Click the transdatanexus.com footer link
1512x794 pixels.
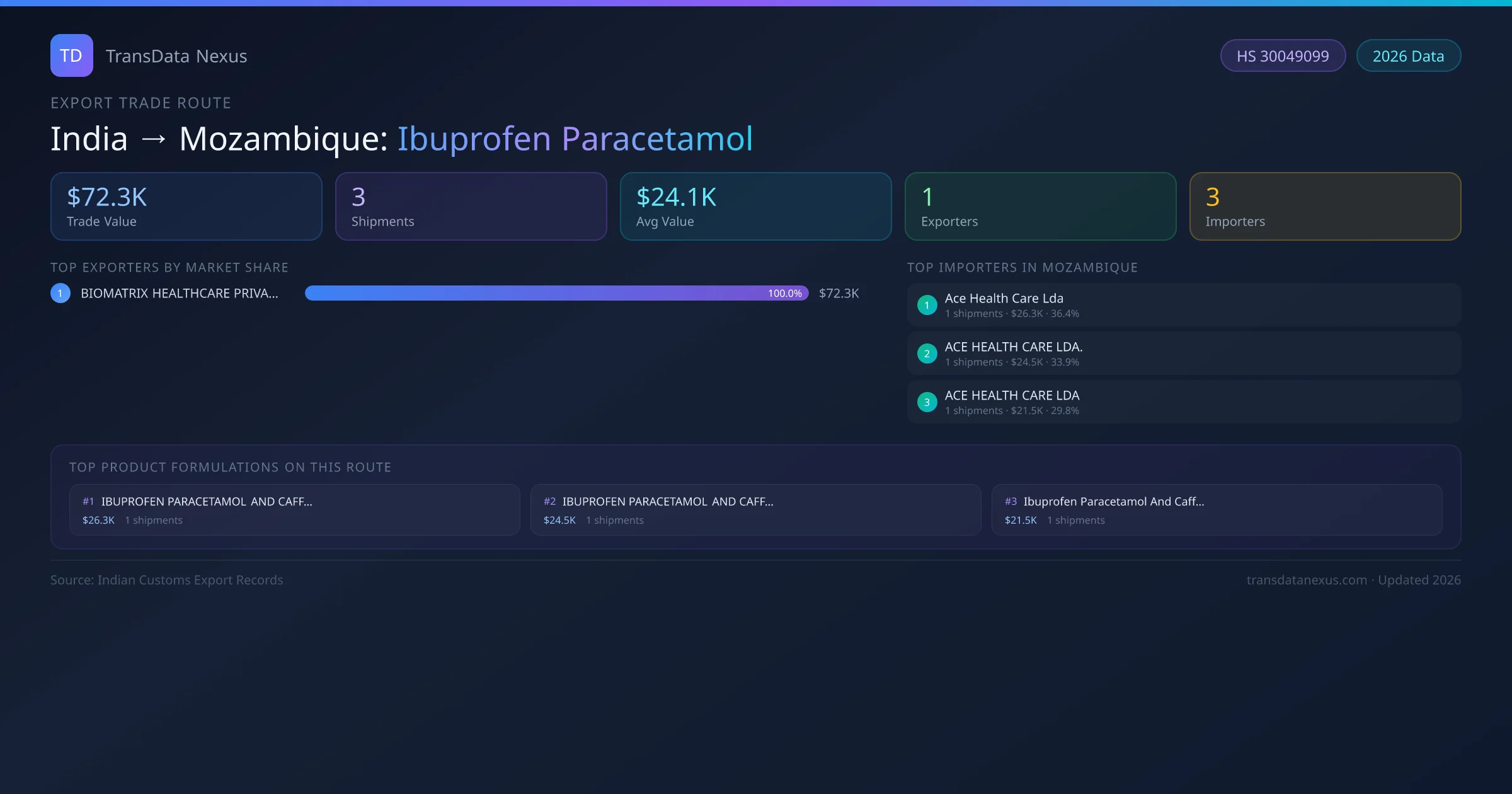pos(1306,580)
